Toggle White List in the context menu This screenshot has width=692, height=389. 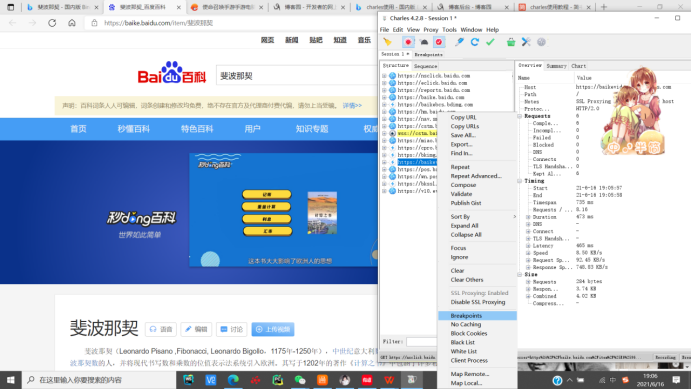[x=463, y=351]
